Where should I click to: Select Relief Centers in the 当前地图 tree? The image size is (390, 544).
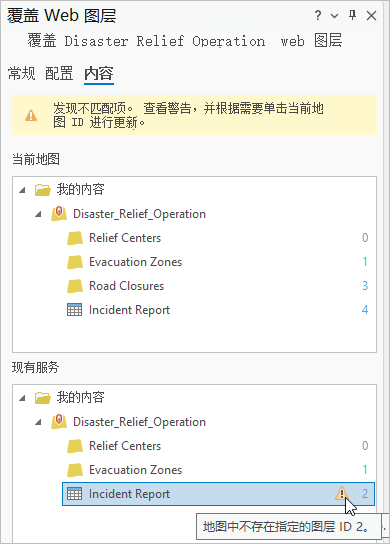pos(125,238)
